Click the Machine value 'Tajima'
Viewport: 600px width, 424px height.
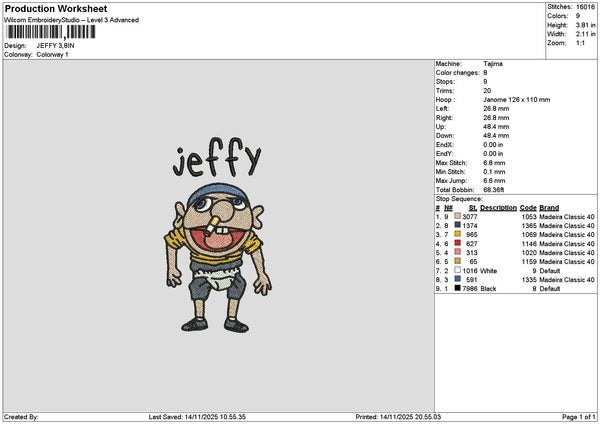(x=493, y=64)
